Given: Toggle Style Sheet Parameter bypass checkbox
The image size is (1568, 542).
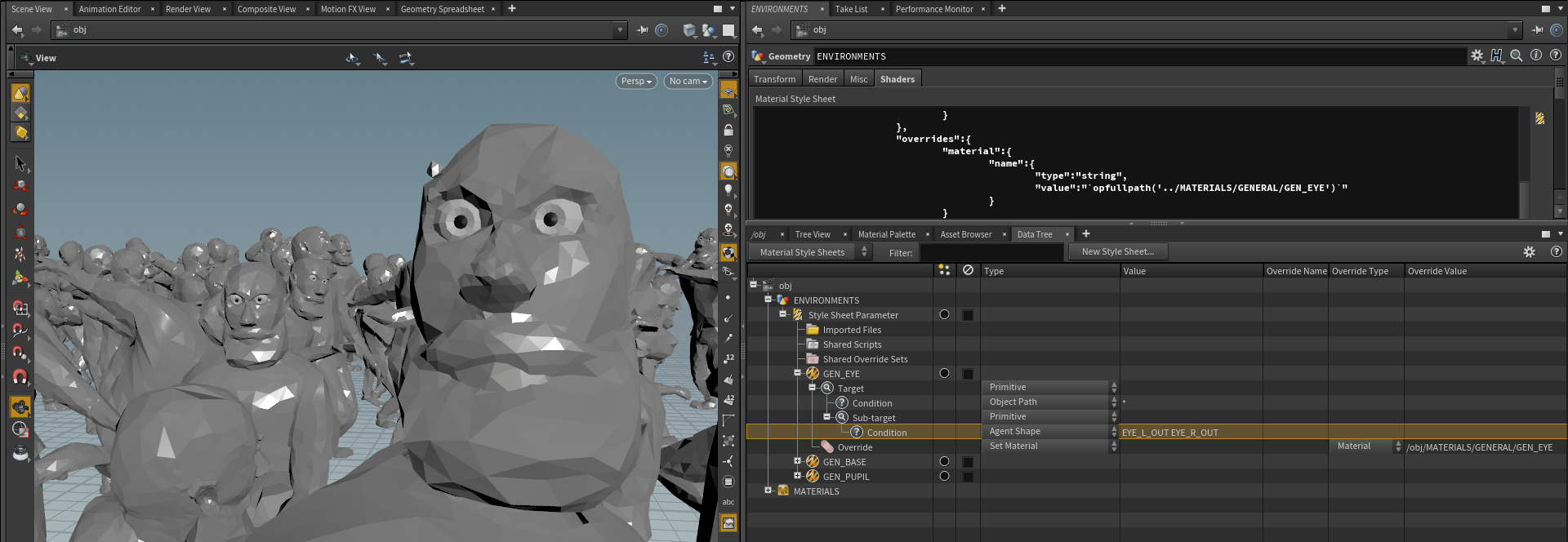Looking at the screenshot, I should [x=968, y=315].
